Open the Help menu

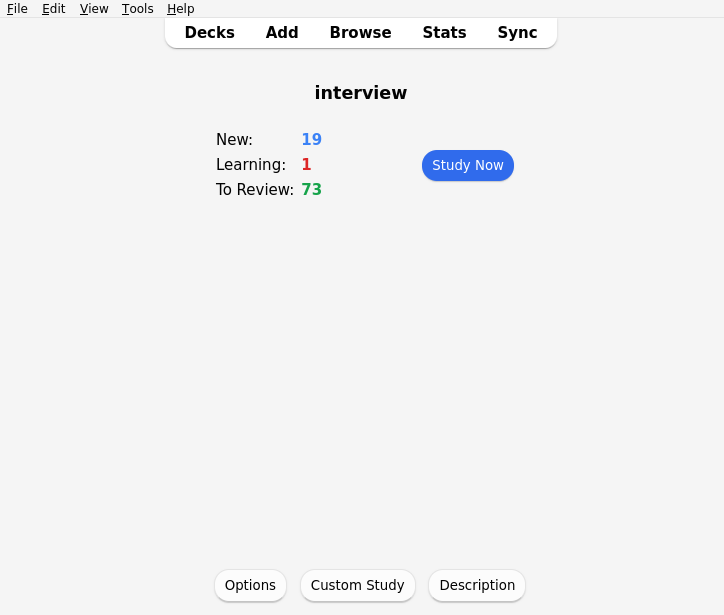coord(181,8)
